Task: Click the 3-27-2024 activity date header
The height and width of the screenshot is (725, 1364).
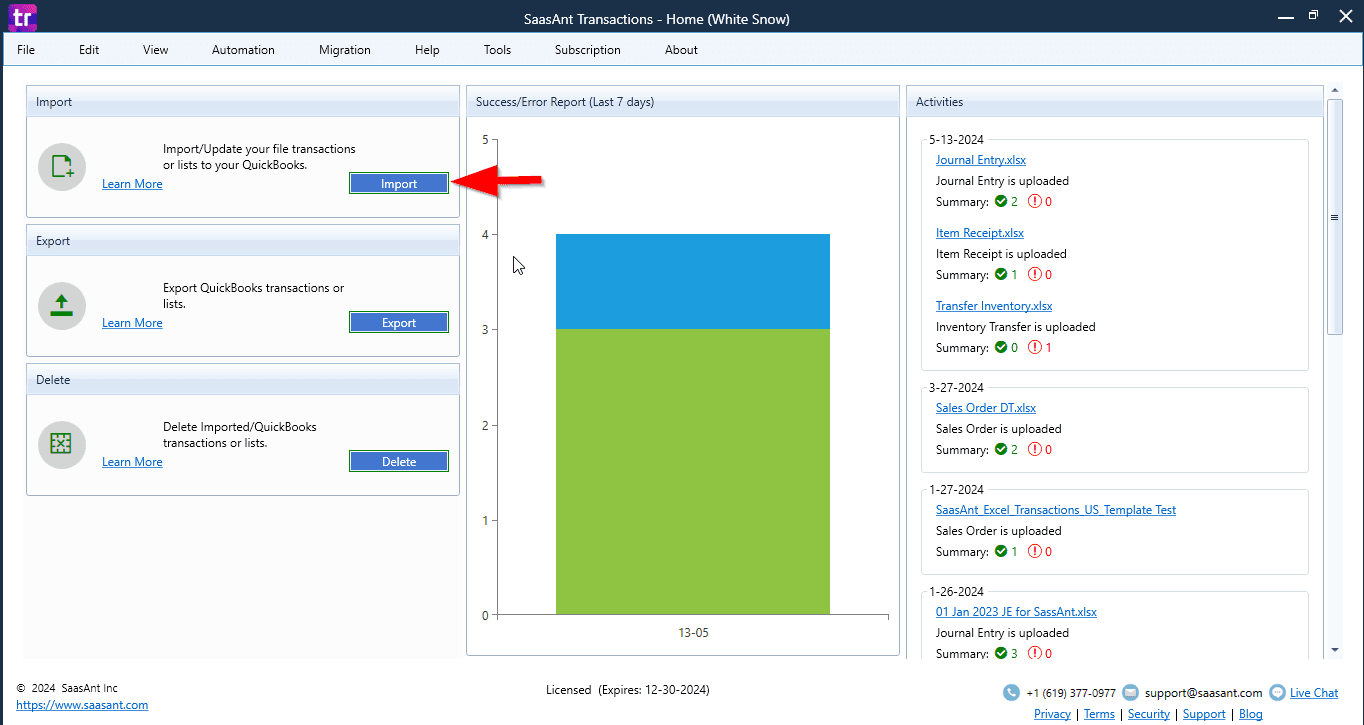Action: [956, 388]
